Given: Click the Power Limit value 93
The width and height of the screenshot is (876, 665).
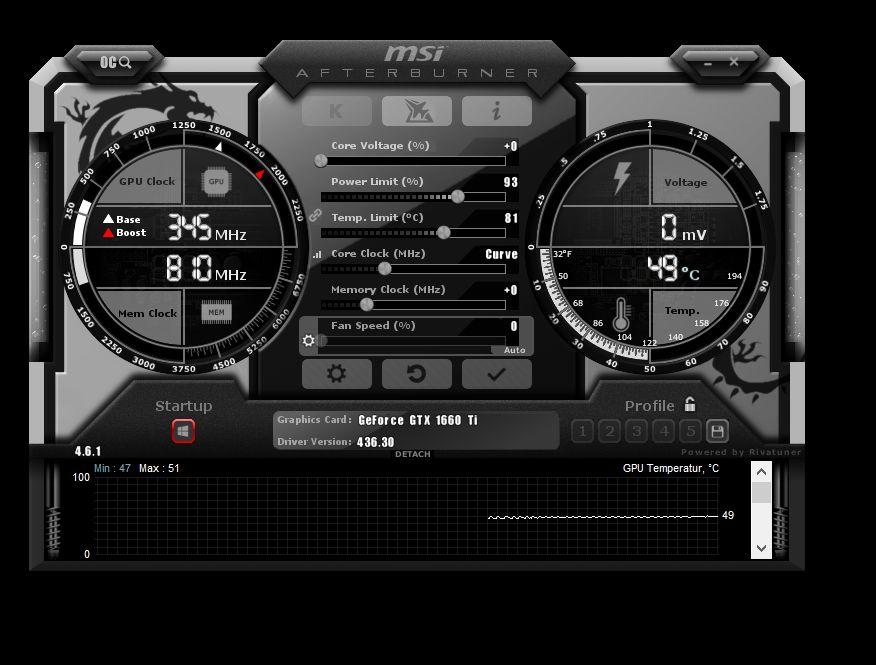Looking at the screenshot, I should click(511, 182).
